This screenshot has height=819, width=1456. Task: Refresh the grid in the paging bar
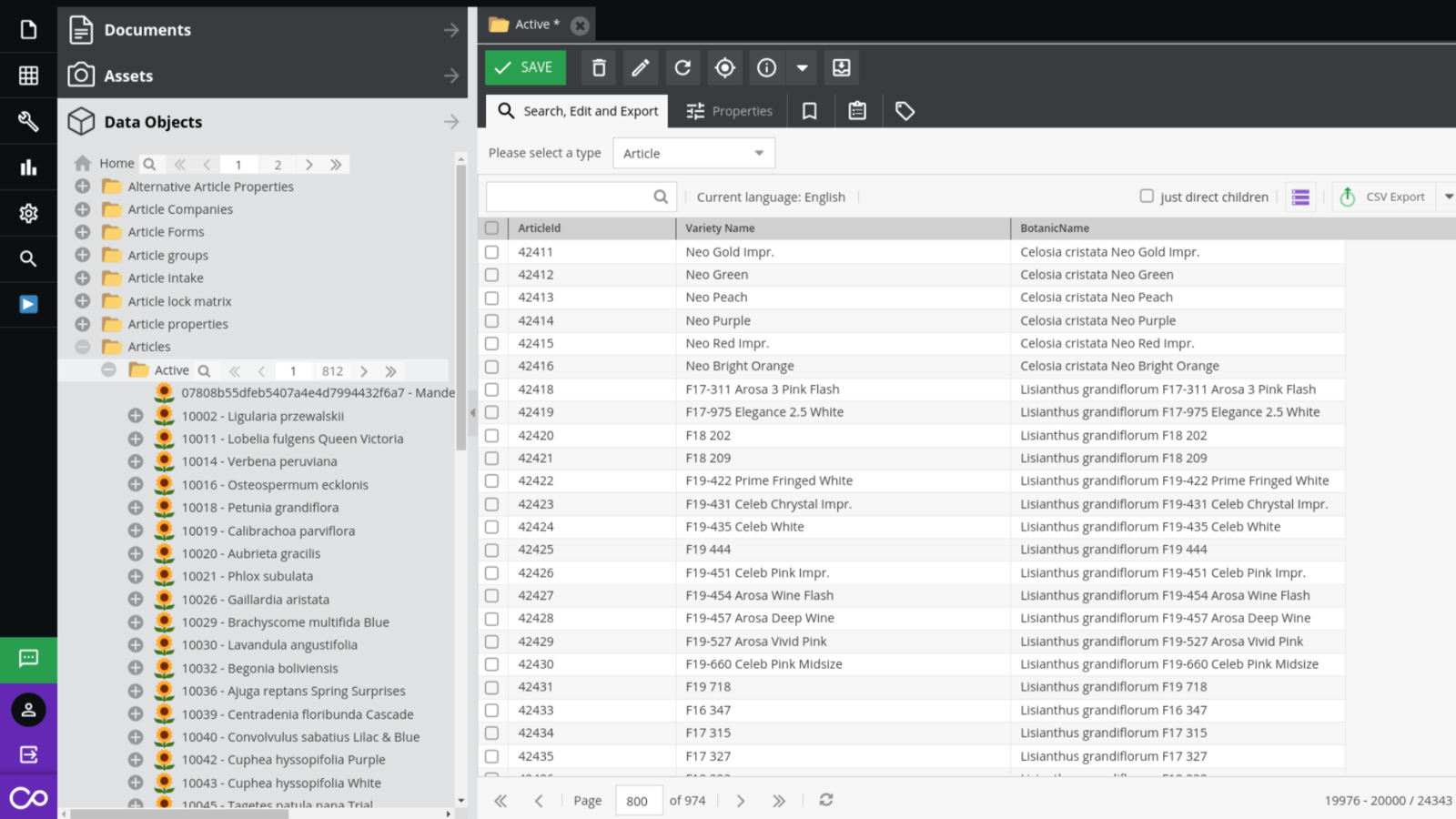click(825, 800)
